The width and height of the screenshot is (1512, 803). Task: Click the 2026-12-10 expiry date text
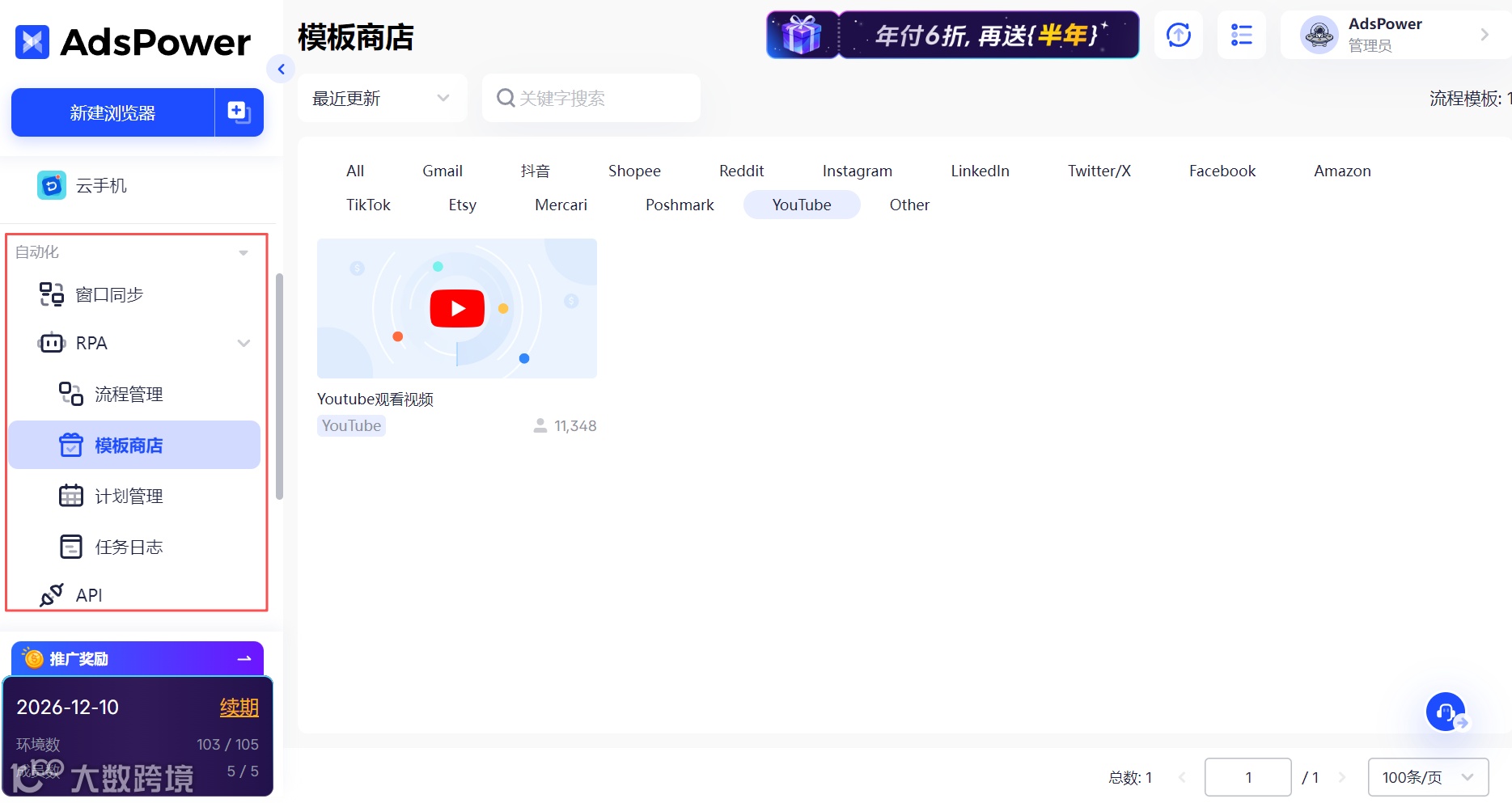pyautogui.click(x=68, y=707)
